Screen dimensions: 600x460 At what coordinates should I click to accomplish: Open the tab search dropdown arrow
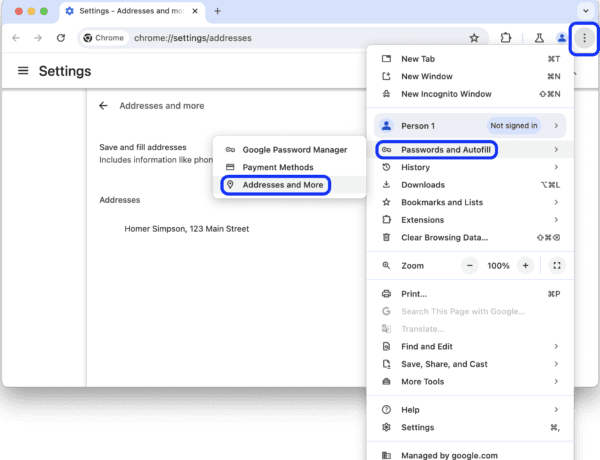coord(585,11)
